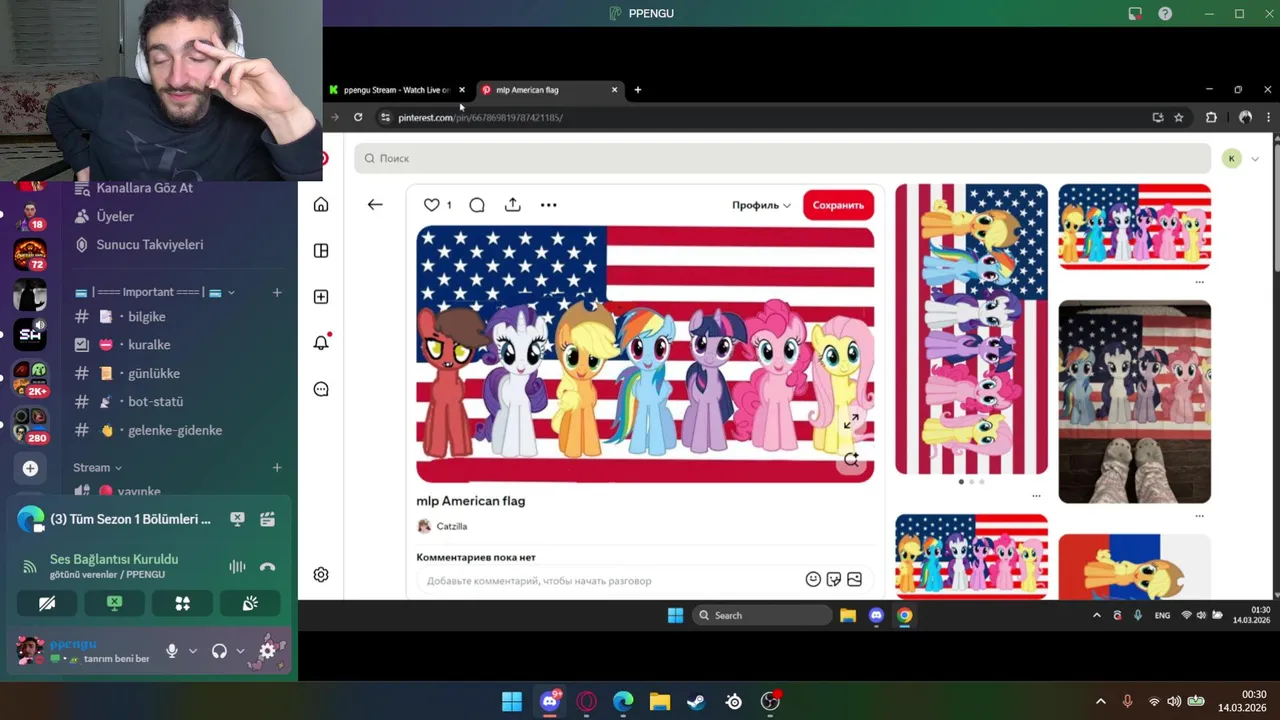Show hidden icons in outer taskbar tray
This screenshot has width=1280, height=720.
1101,702
